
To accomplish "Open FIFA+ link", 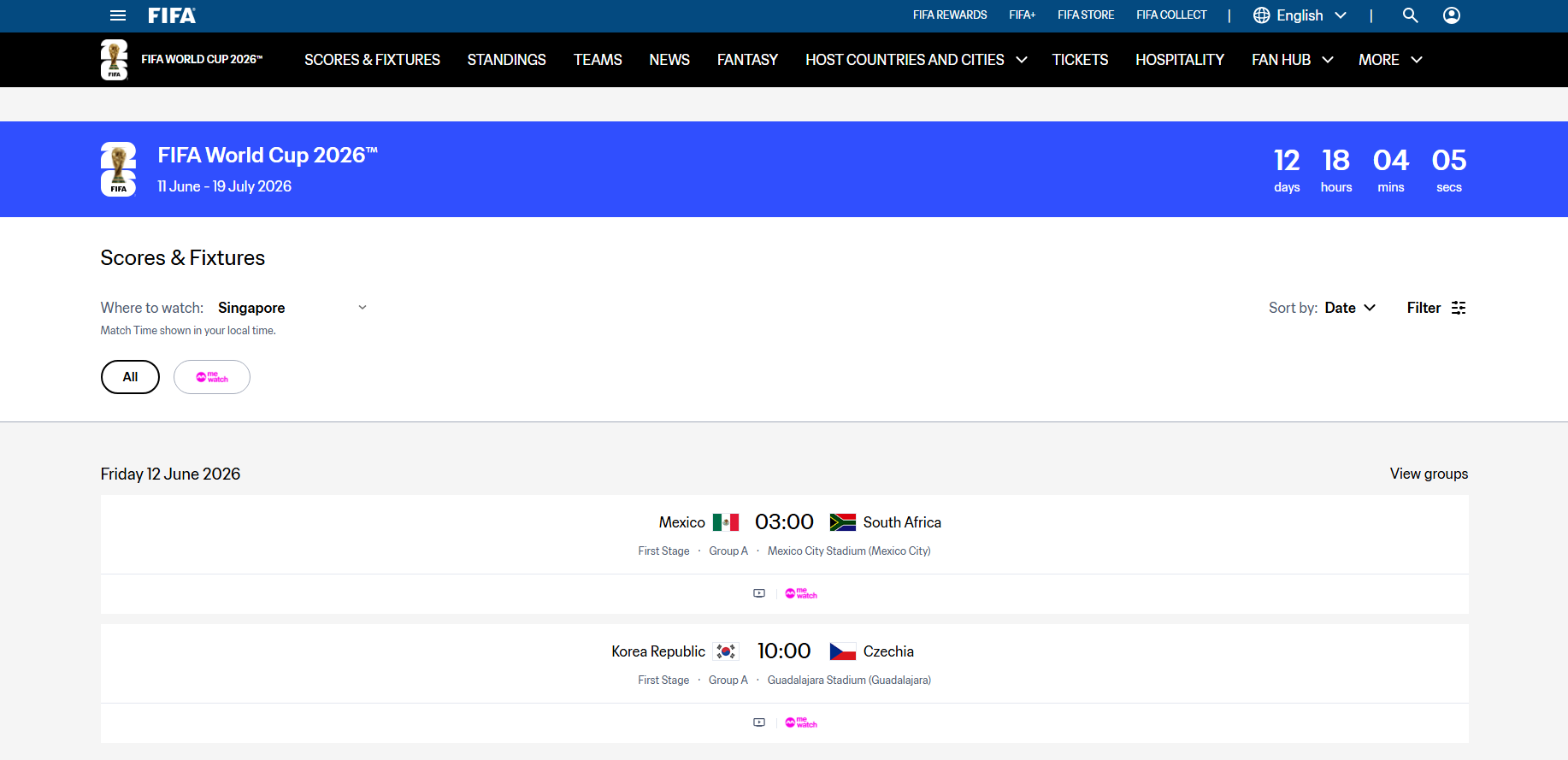I will [1022, 15].
